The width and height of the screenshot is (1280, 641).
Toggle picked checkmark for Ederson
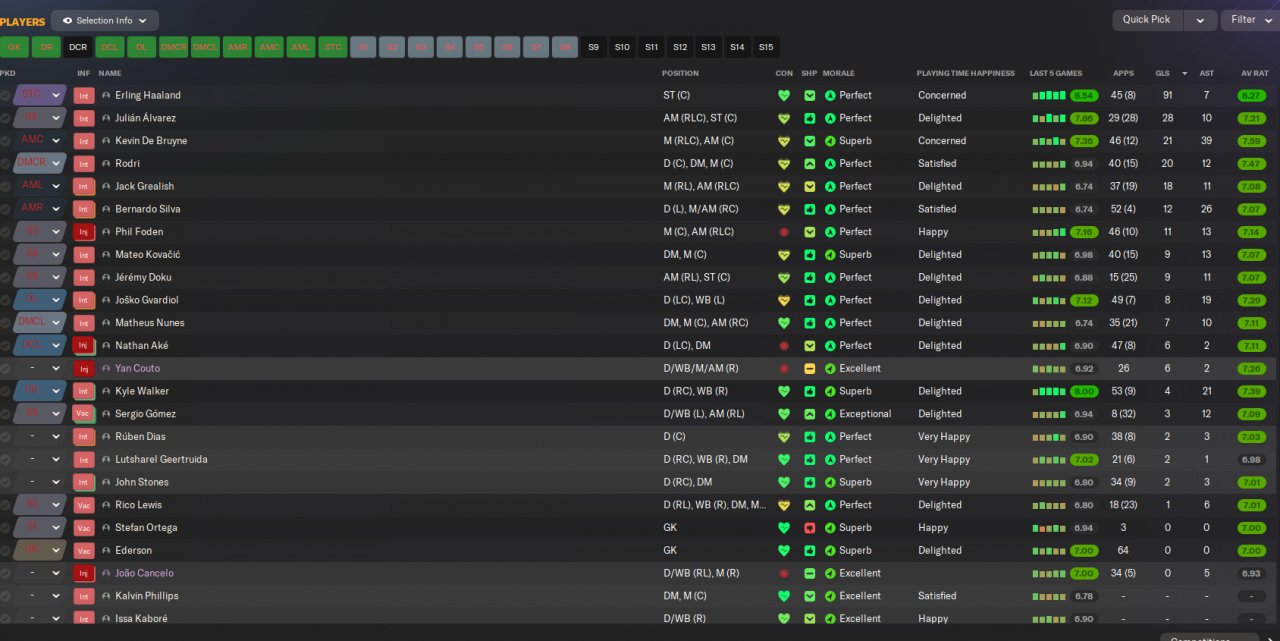tap(5, 551)
